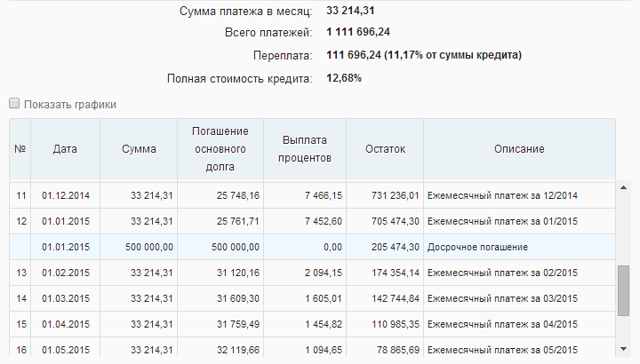The width and height of the screenshot is (640, 364).
Task: Click row number 13
Action: pos(21,273)
